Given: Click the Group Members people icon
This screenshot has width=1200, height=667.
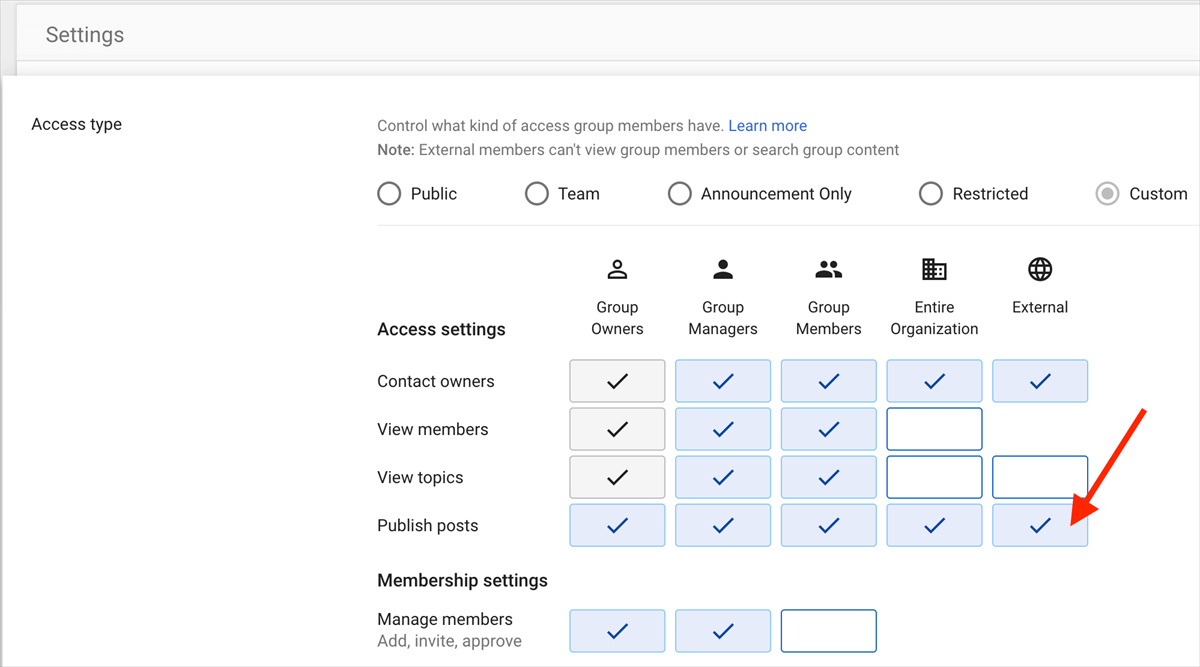Looking at the screenshot, I should point(828,269).
